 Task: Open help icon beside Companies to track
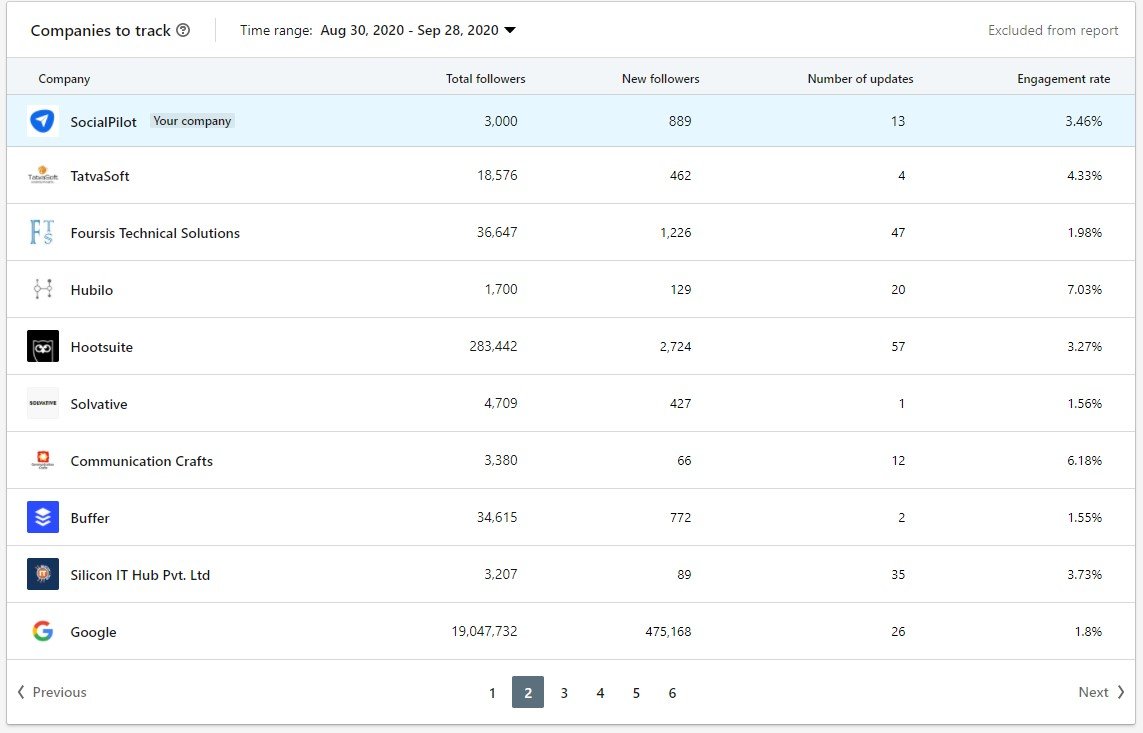click(x=183, y=30)
